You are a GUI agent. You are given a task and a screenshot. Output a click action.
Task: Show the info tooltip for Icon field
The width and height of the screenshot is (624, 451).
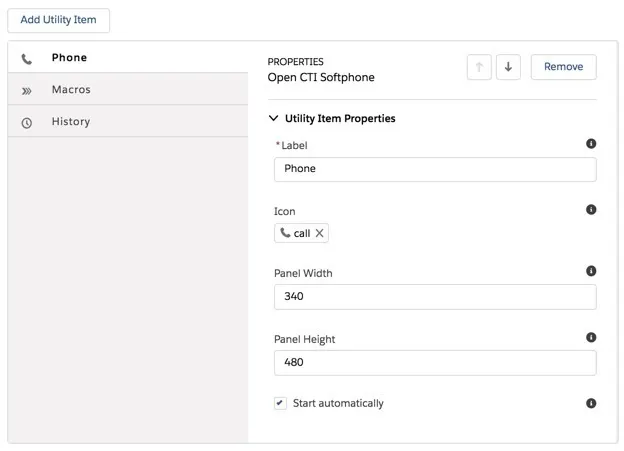point(591,209)
